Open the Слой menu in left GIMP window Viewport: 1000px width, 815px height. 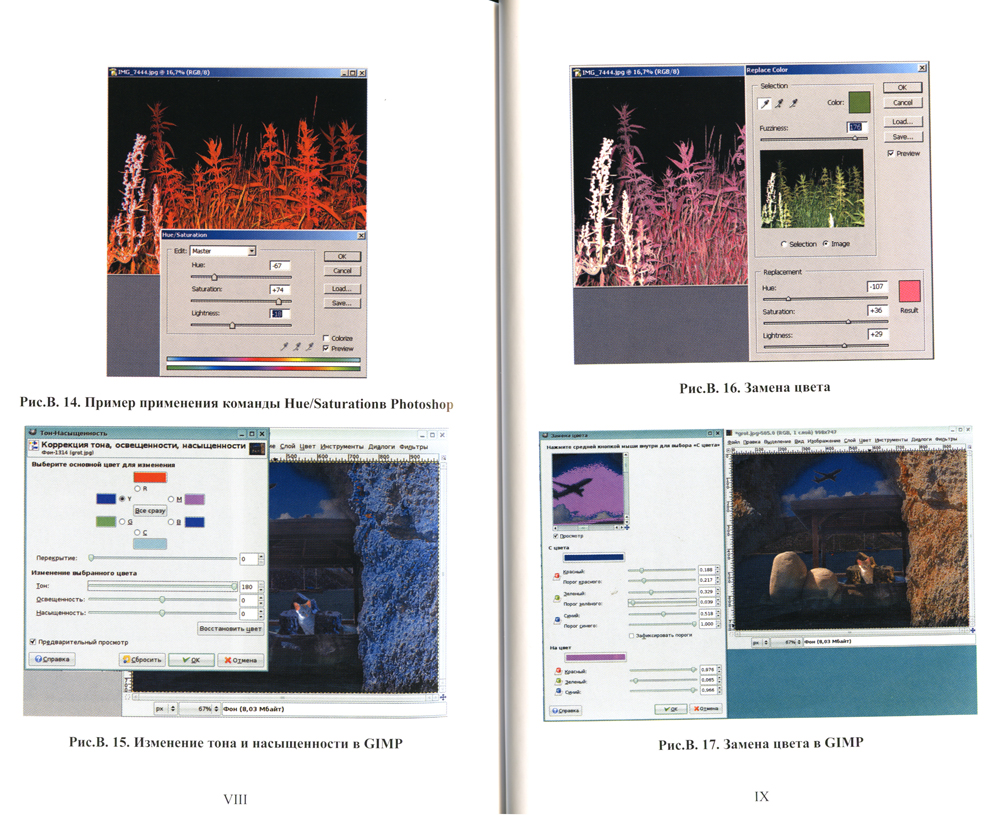coord(287,446)
